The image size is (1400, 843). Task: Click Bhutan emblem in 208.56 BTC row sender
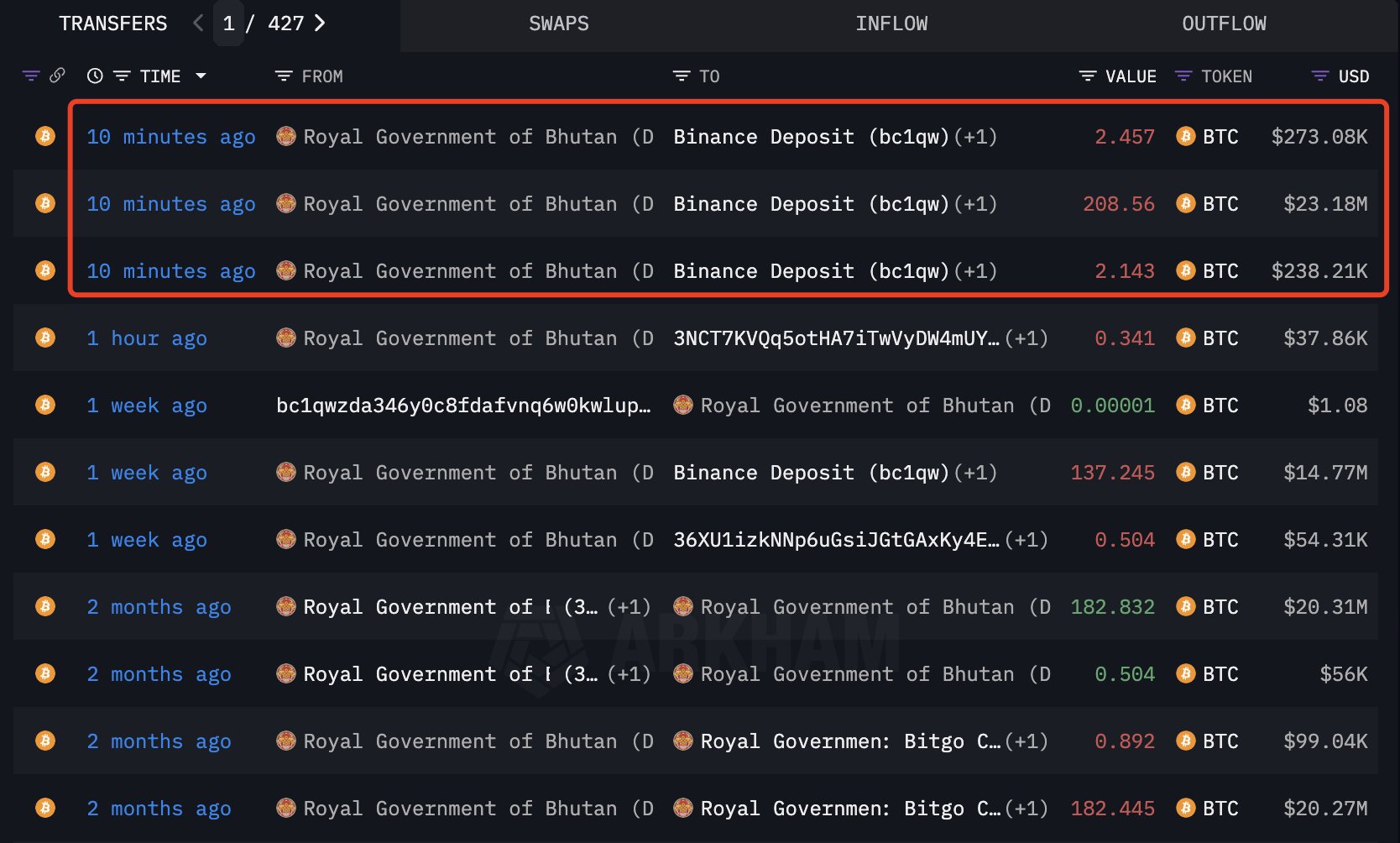pyautogui.click(x=286, y=203)
